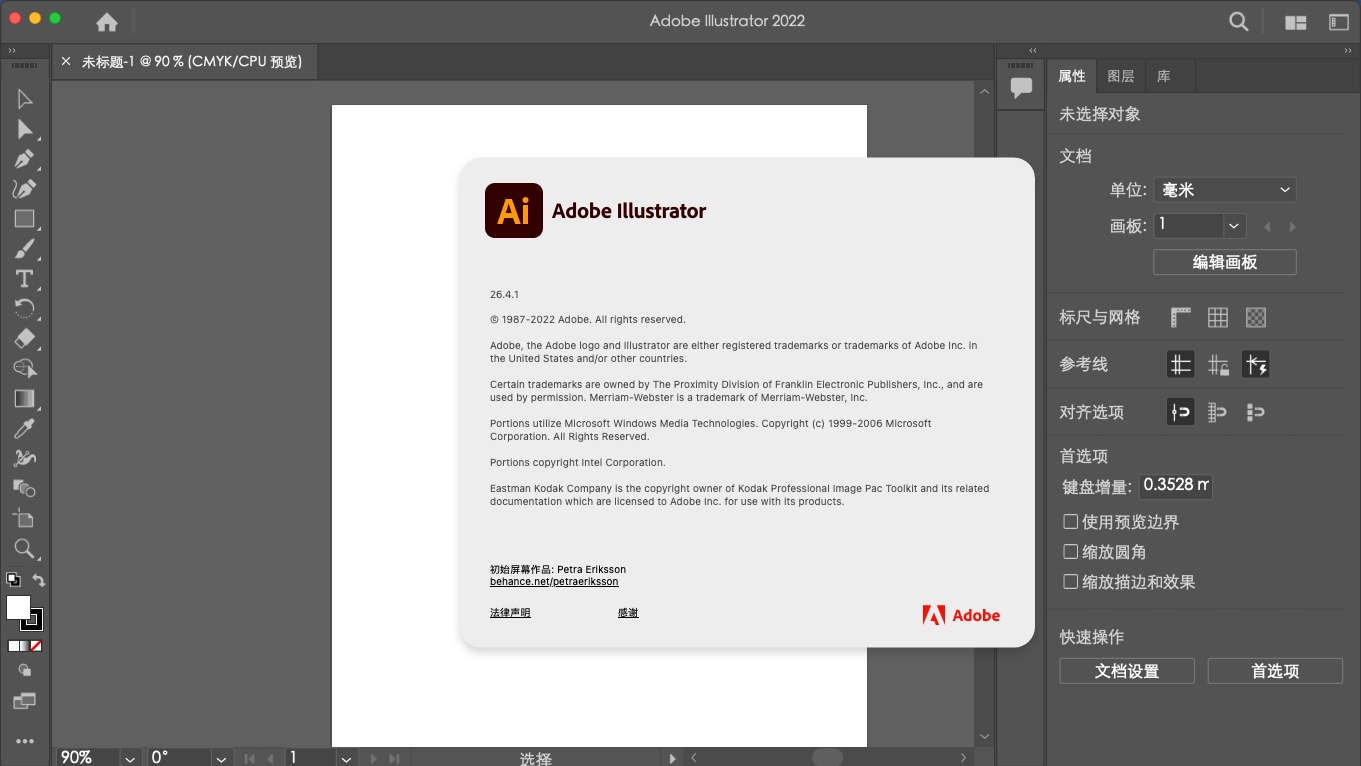
Task: Show rulers via the ruler icon
Action: coord(1181,317)
